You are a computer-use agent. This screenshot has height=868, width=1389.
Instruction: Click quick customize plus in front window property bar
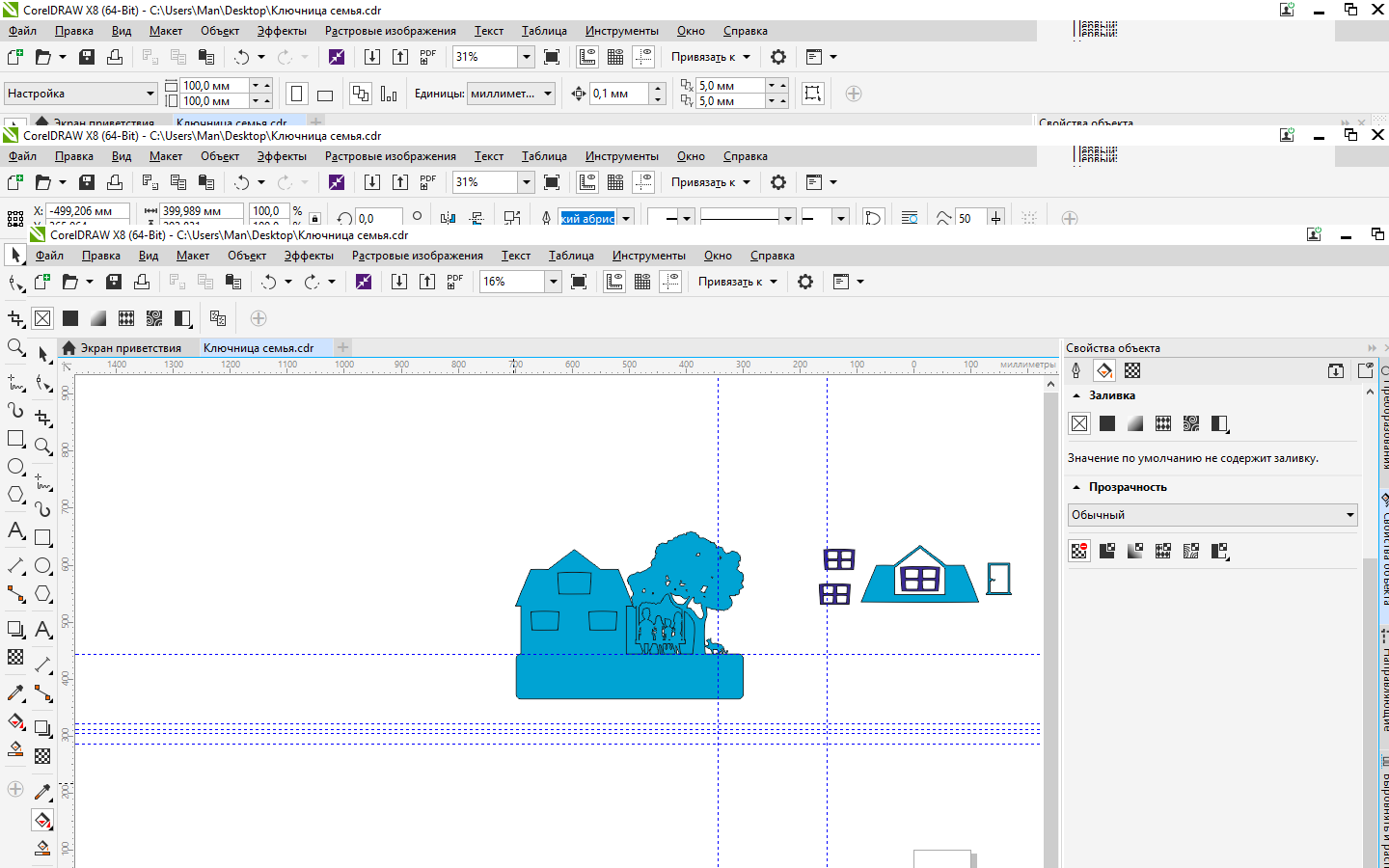tap(259, 318)
